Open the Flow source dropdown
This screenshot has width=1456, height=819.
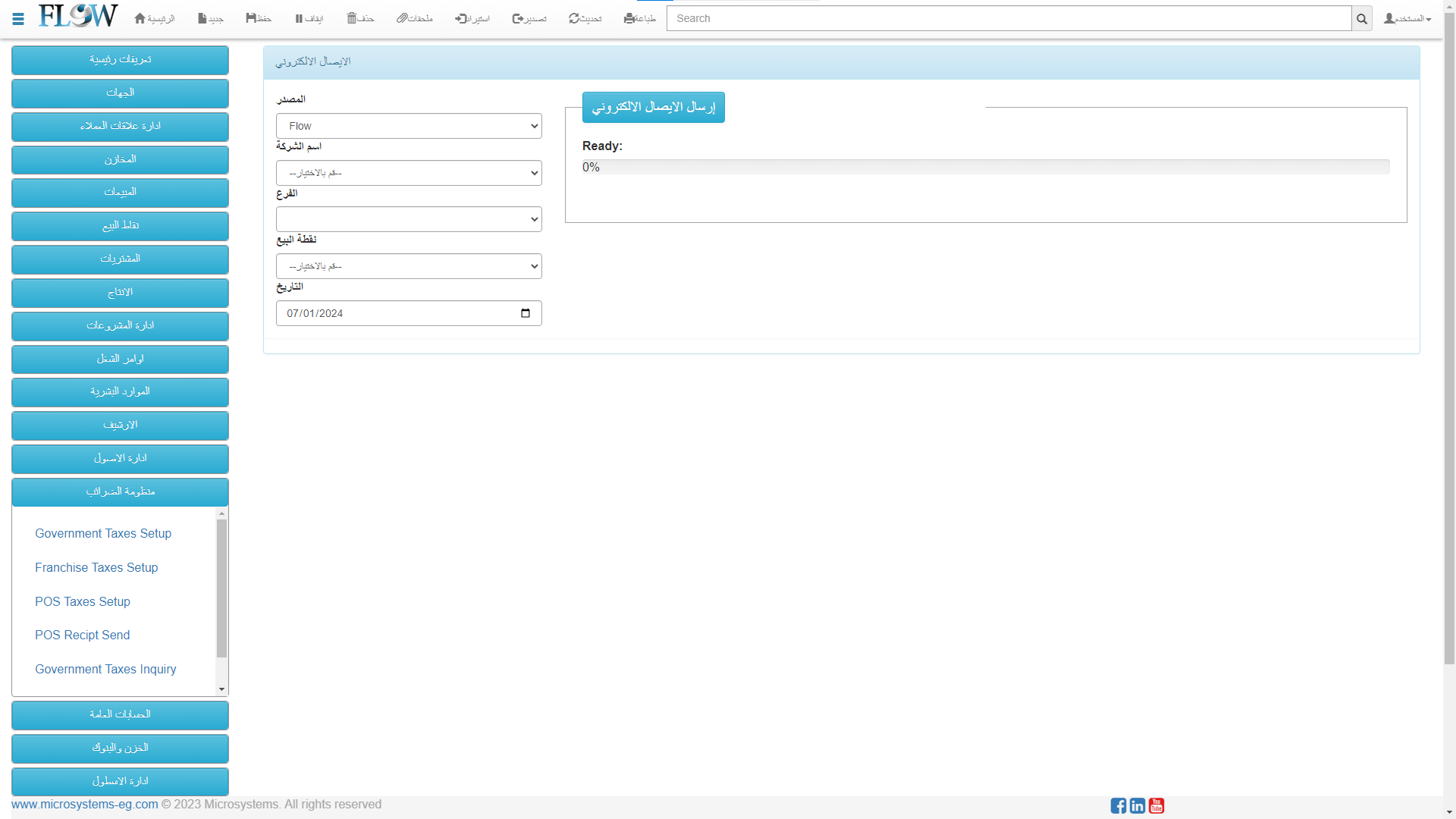click(409, 126)
